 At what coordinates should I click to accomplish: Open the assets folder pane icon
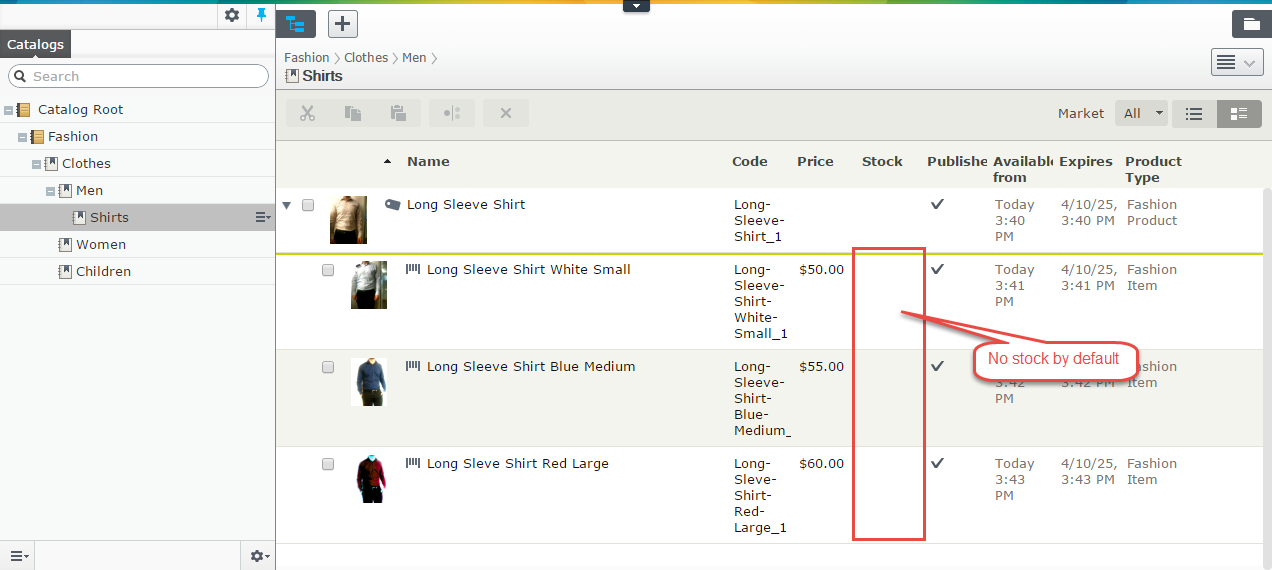point(1251,24)
